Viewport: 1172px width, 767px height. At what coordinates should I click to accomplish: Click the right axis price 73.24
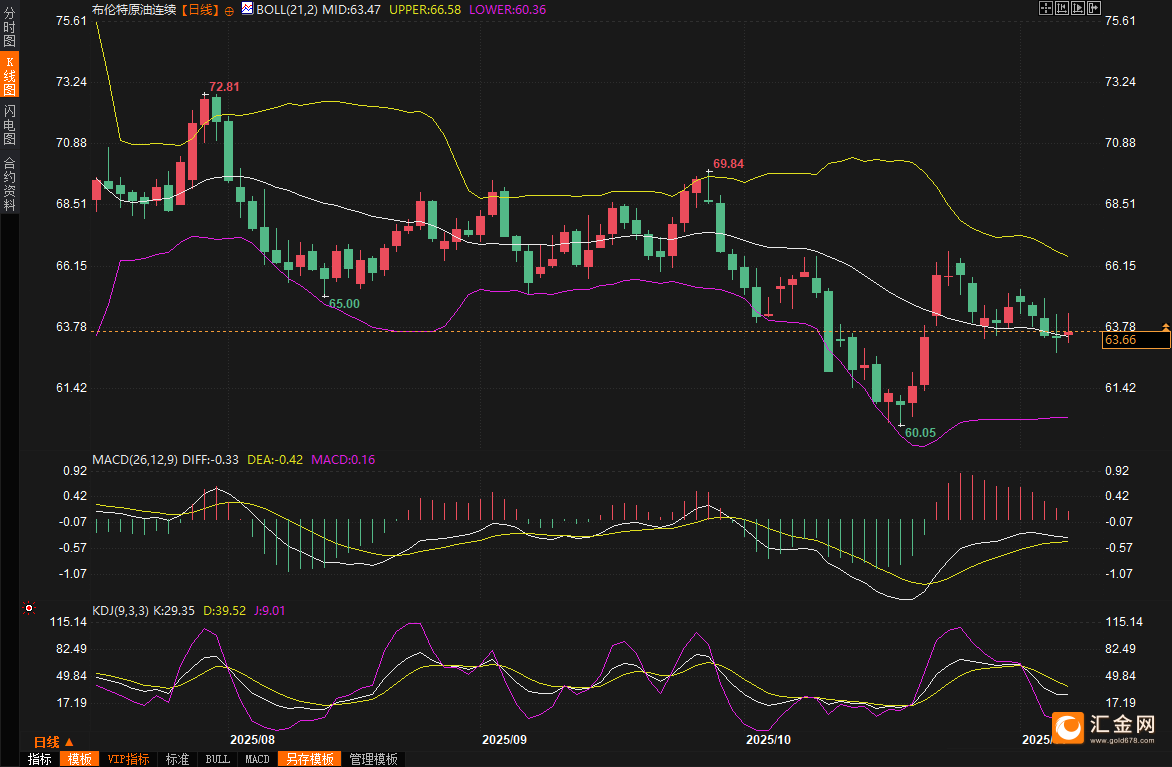click(x=1120, y=81)
